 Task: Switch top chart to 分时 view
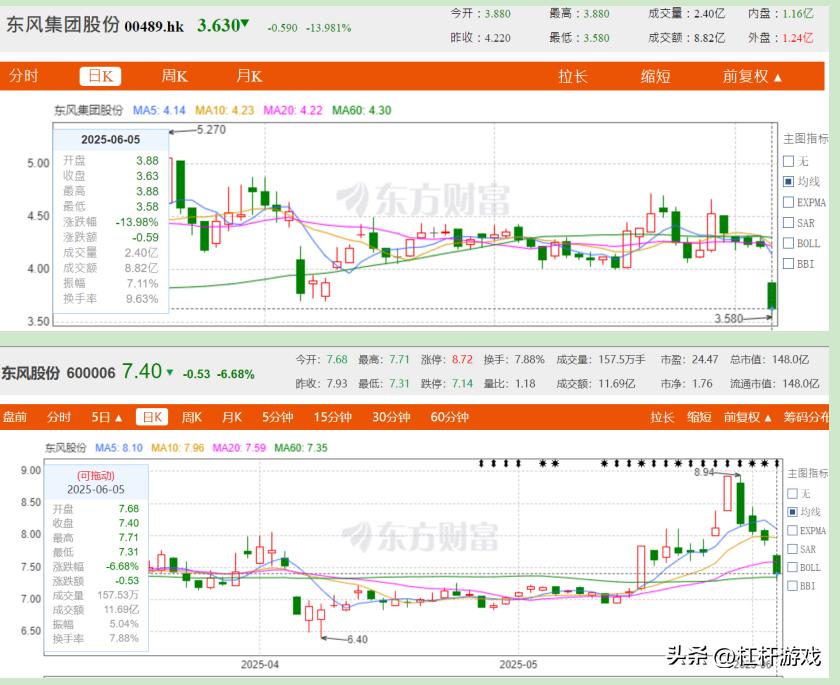(24, 76)
